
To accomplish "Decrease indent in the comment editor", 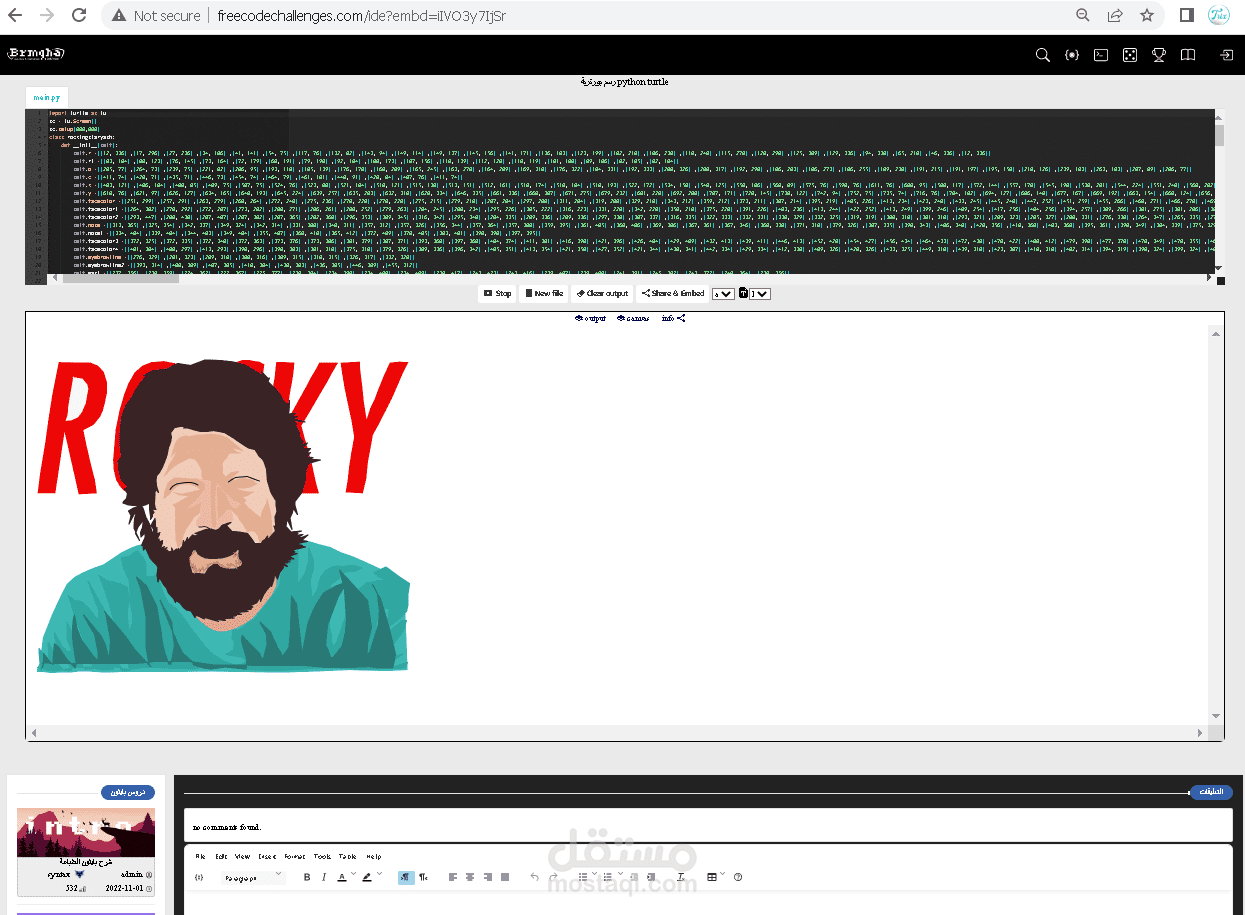I will coord(632,877).
